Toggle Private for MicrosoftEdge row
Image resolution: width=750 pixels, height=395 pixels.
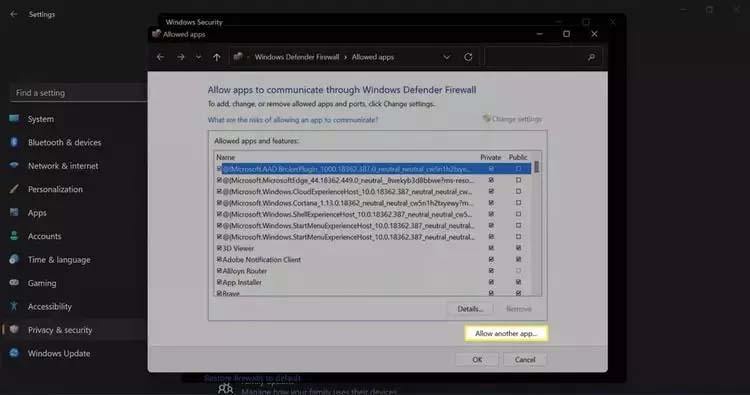click(491, 180)
